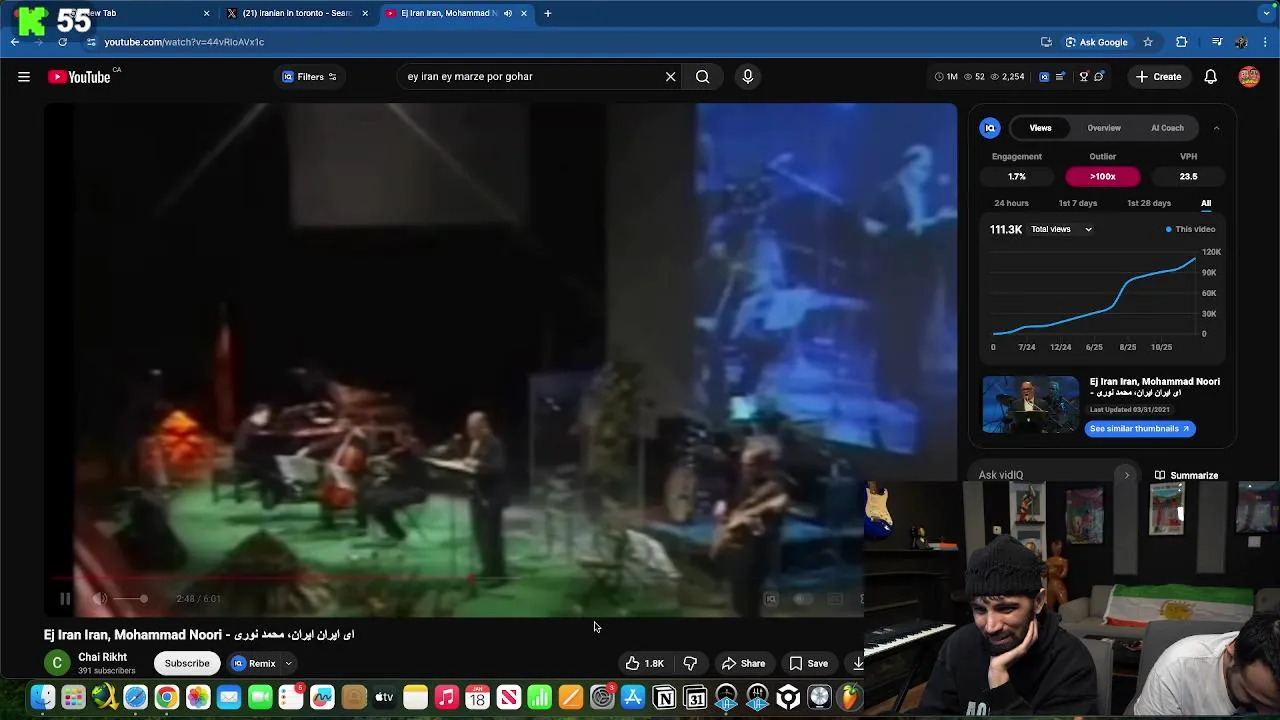This screenshot has height=720, width=1280.
Task: Open the Chrome extensions puzzle icon
Action: pos(1182,42)
